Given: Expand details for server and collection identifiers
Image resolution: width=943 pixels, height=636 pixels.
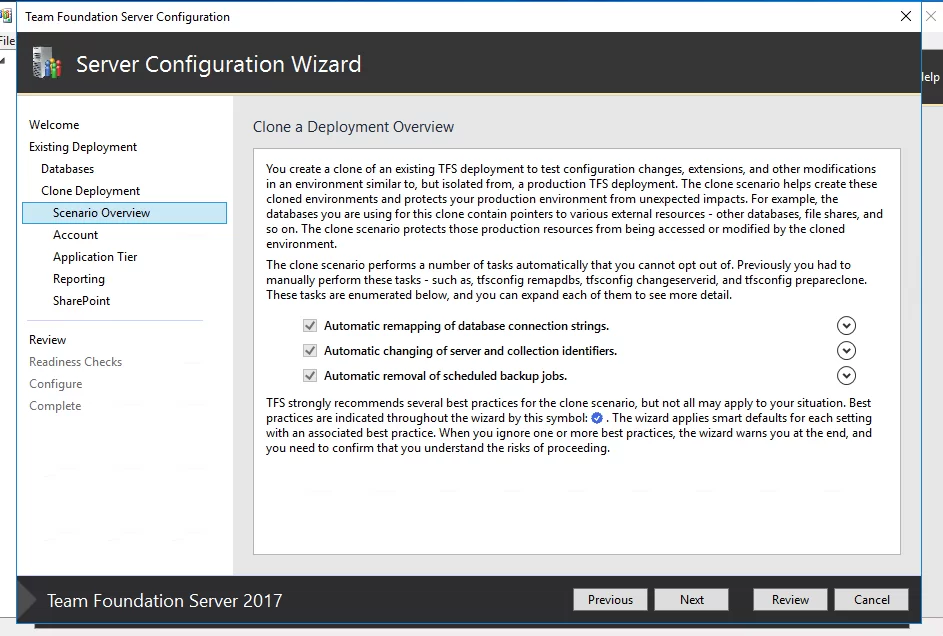Looking at the screenshot, I should [x=846, y=351].
